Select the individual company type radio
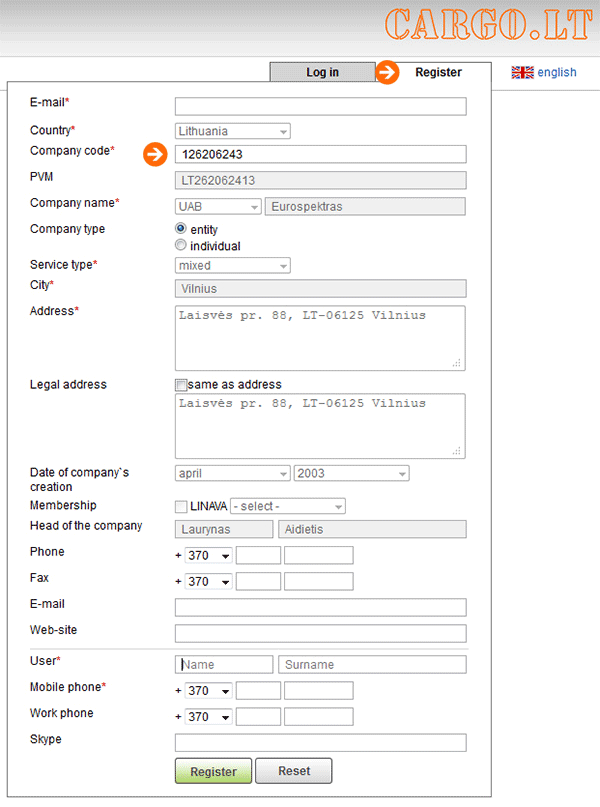The height and width of the screenshot is (807, 600). pyautogui.click(x=181, y=245)
